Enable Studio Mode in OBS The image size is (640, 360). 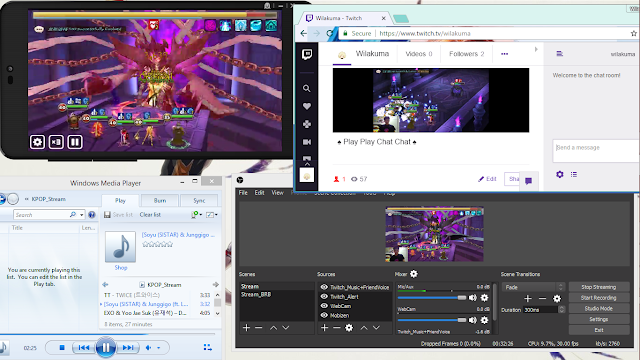pos(599,309)
